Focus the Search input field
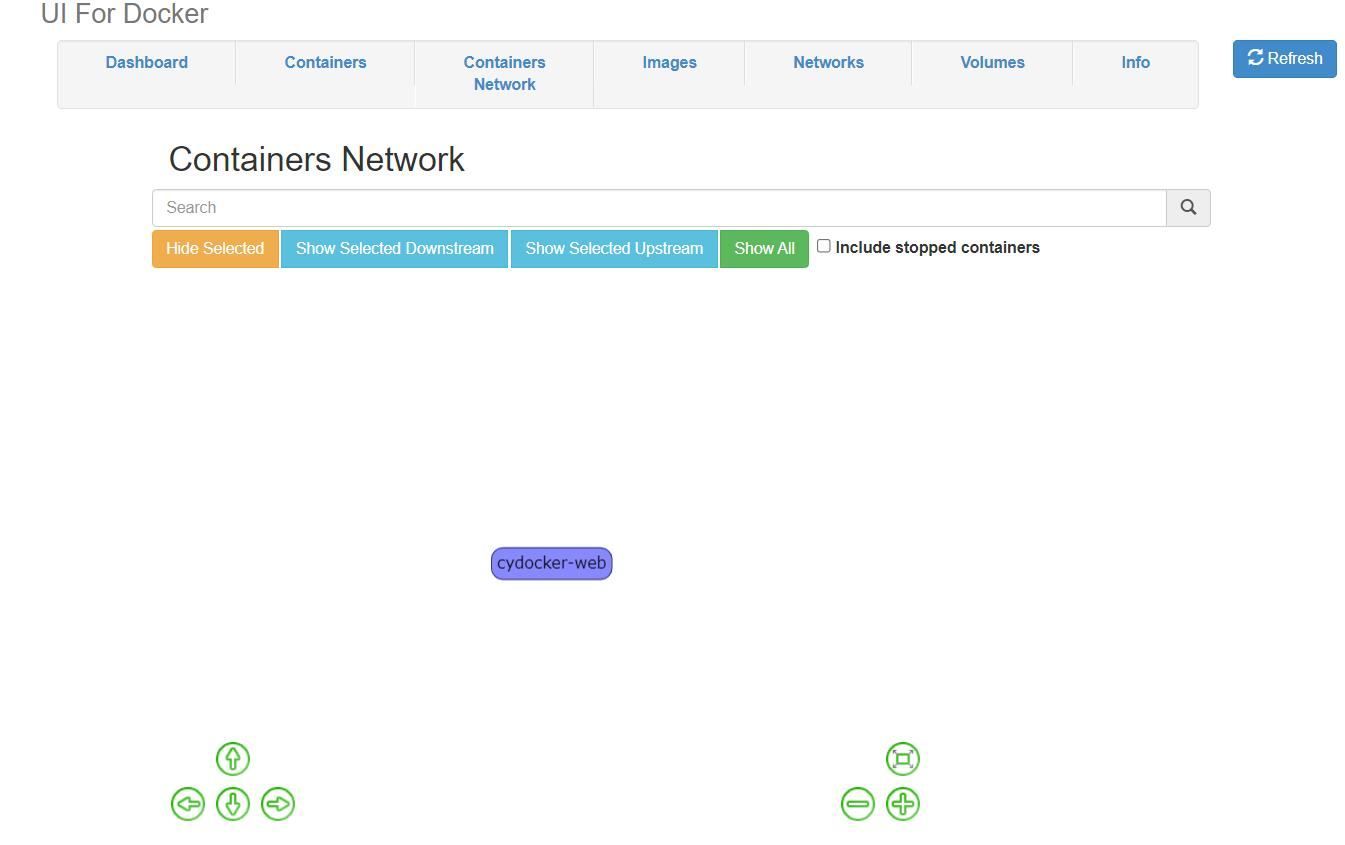Image resolution: width=1345 pixels, height=845 pixels. coord(659,208)
